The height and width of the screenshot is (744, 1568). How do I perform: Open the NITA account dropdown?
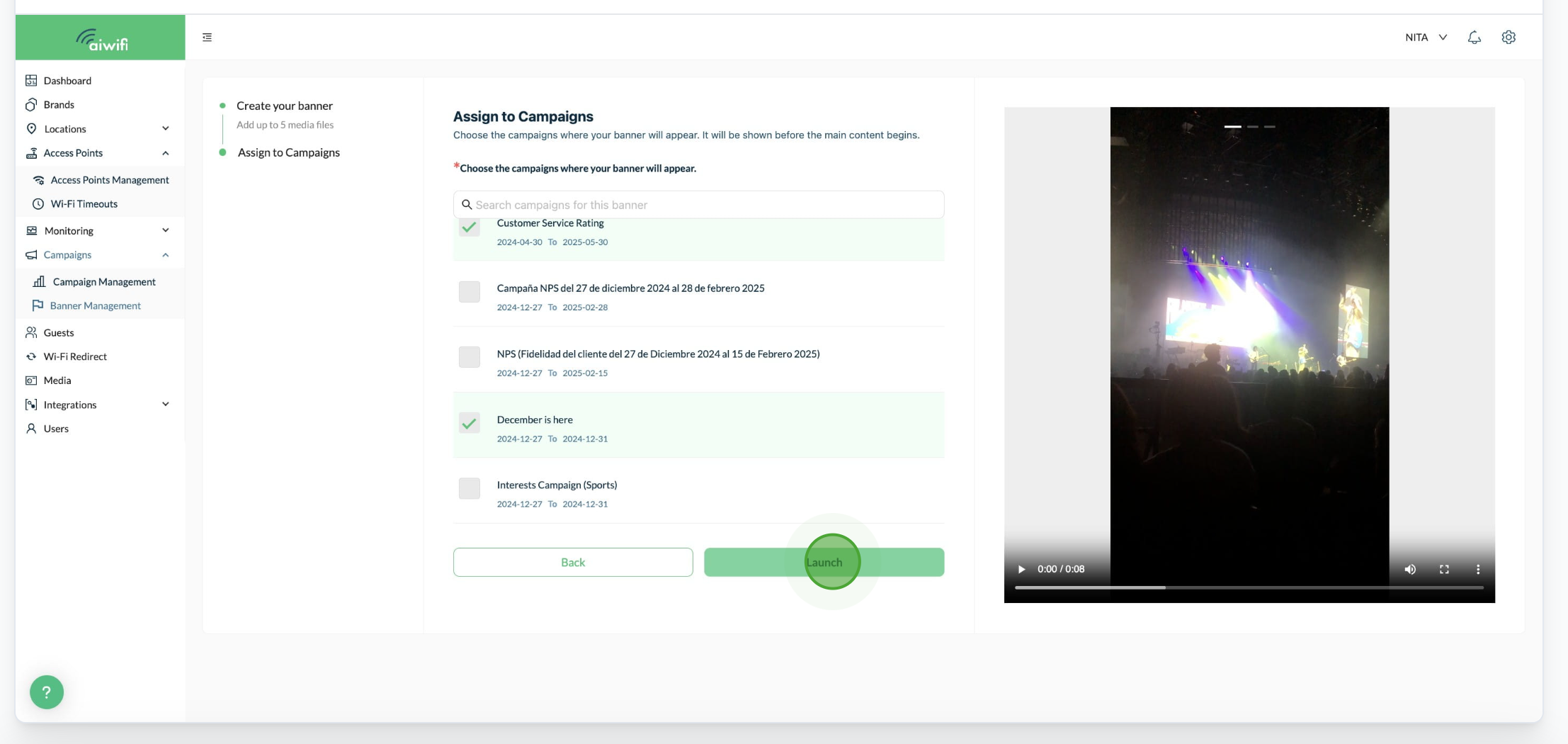pos(1426,38)
